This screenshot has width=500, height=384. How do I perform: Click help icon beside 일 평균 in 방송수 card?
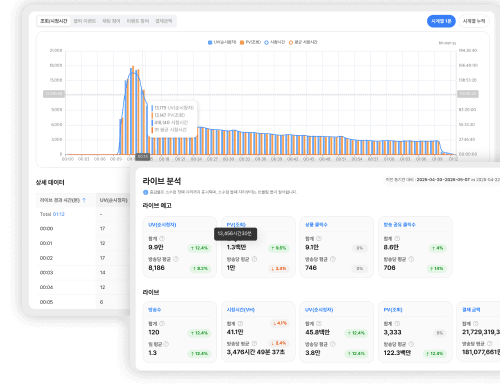[x=166, y=344]
